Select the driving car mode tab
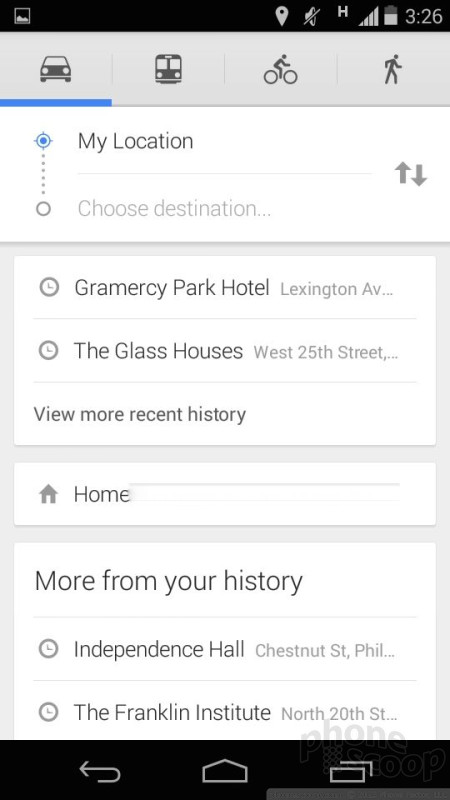 coord(56,69)
